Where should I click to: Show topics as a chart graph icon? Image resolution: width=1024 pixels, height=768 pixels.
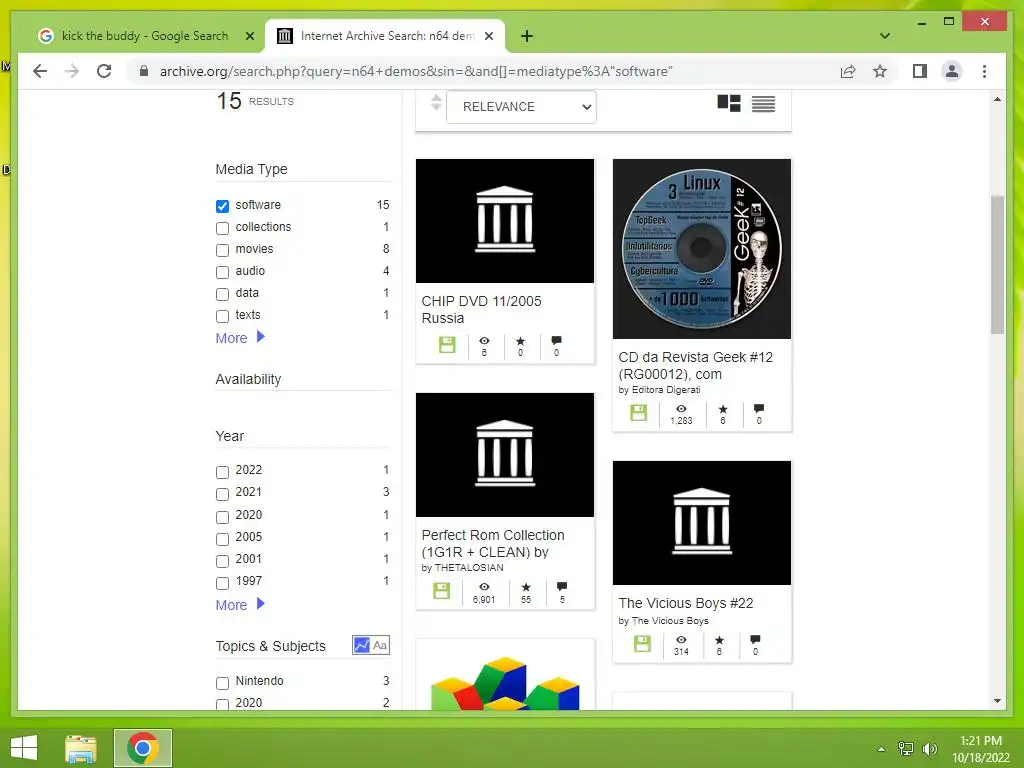pos(361,645)
